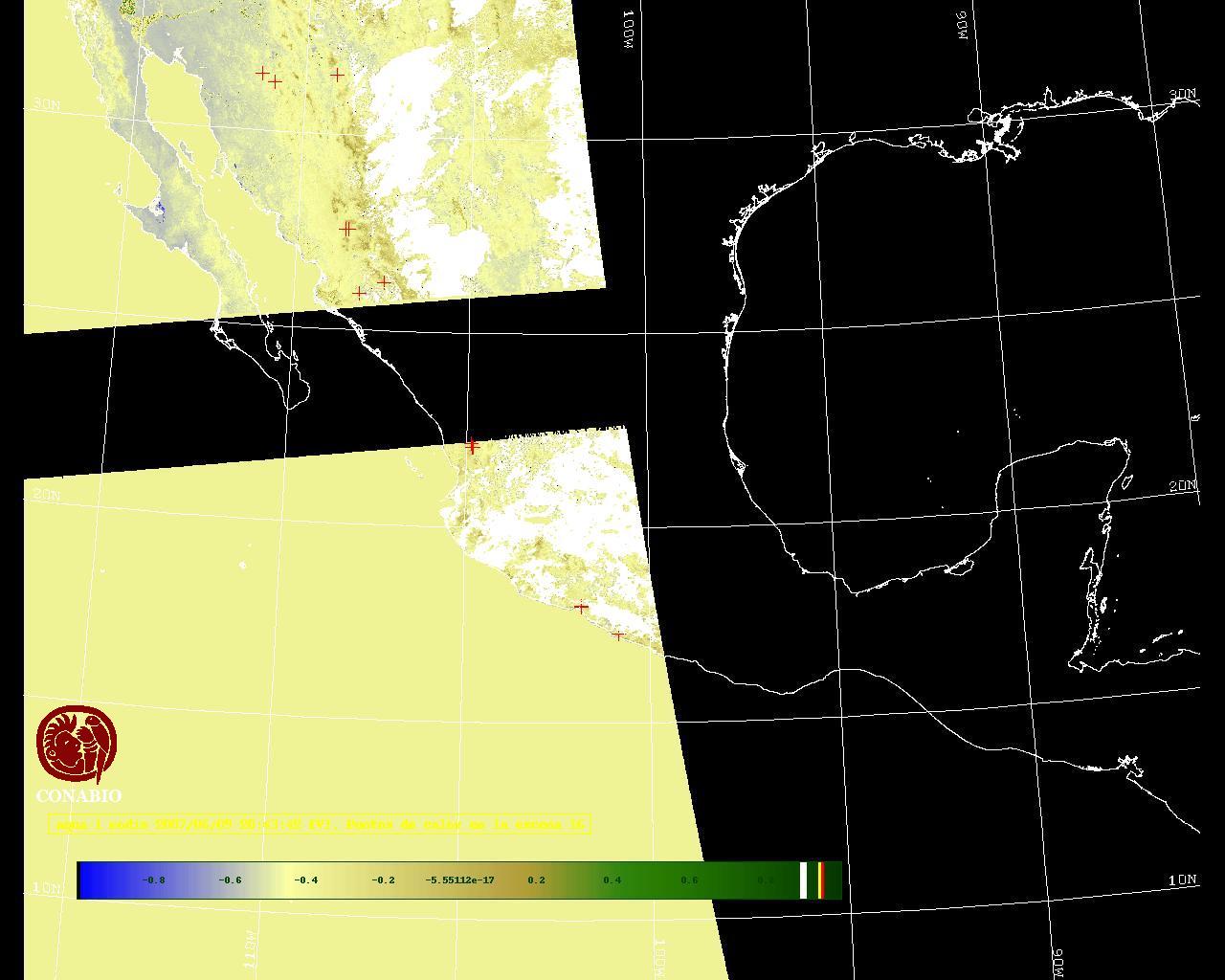Click the 0.2 label on the color scale
The width and height of the screenshot is (1225, 980).
pos(536,880)
